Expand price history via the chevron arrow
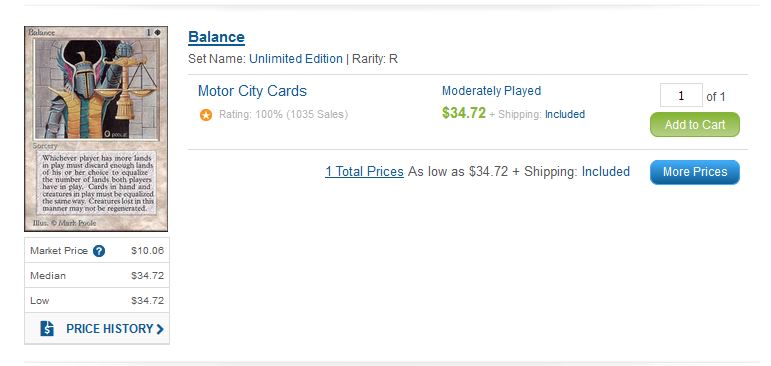This screenshot has width=771, height=366. 160,329
